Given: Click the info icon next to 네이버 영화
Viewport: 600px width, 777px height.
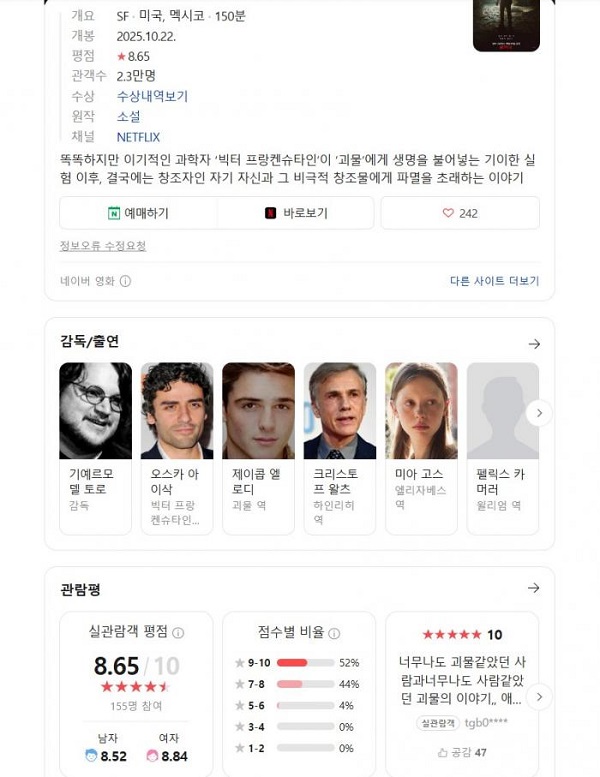Looking at the screenshot, I should pyautogui.click(x=125, y=281).
